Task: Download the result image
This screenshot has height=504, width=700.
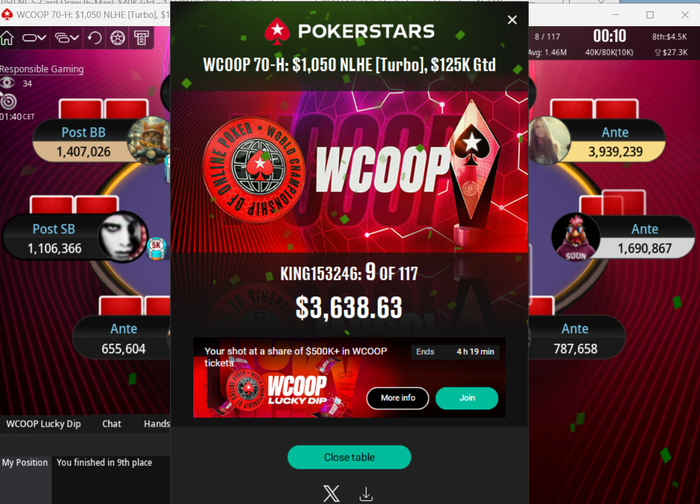Action: pos(366,494)
